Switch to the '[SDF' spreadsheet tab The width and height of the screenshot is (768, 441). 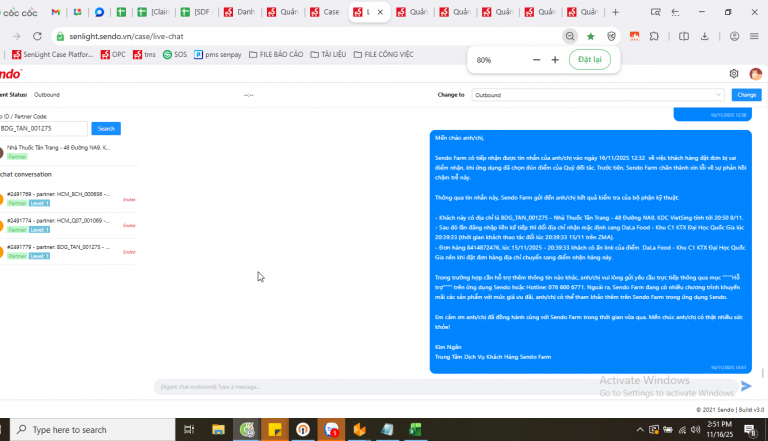(197, 12)
